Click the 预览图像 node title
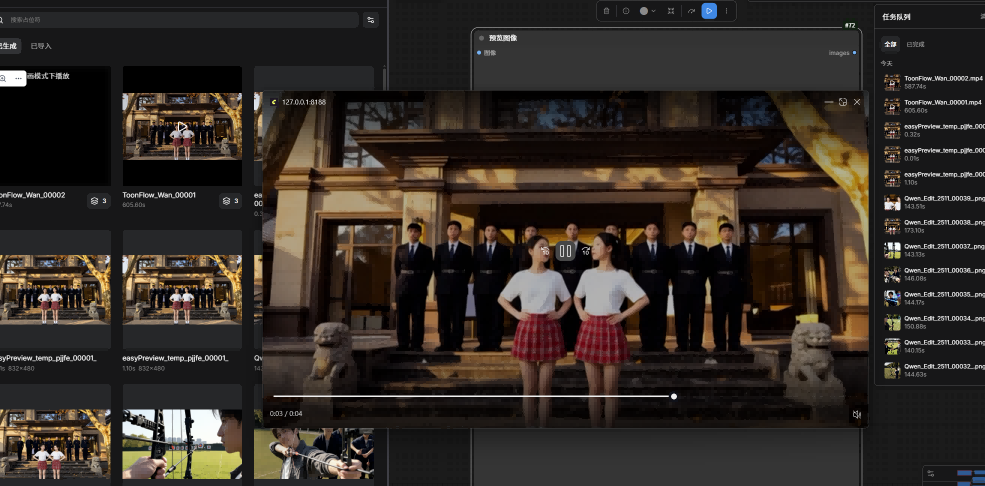985x486 pixels. (x=503, y=38)
